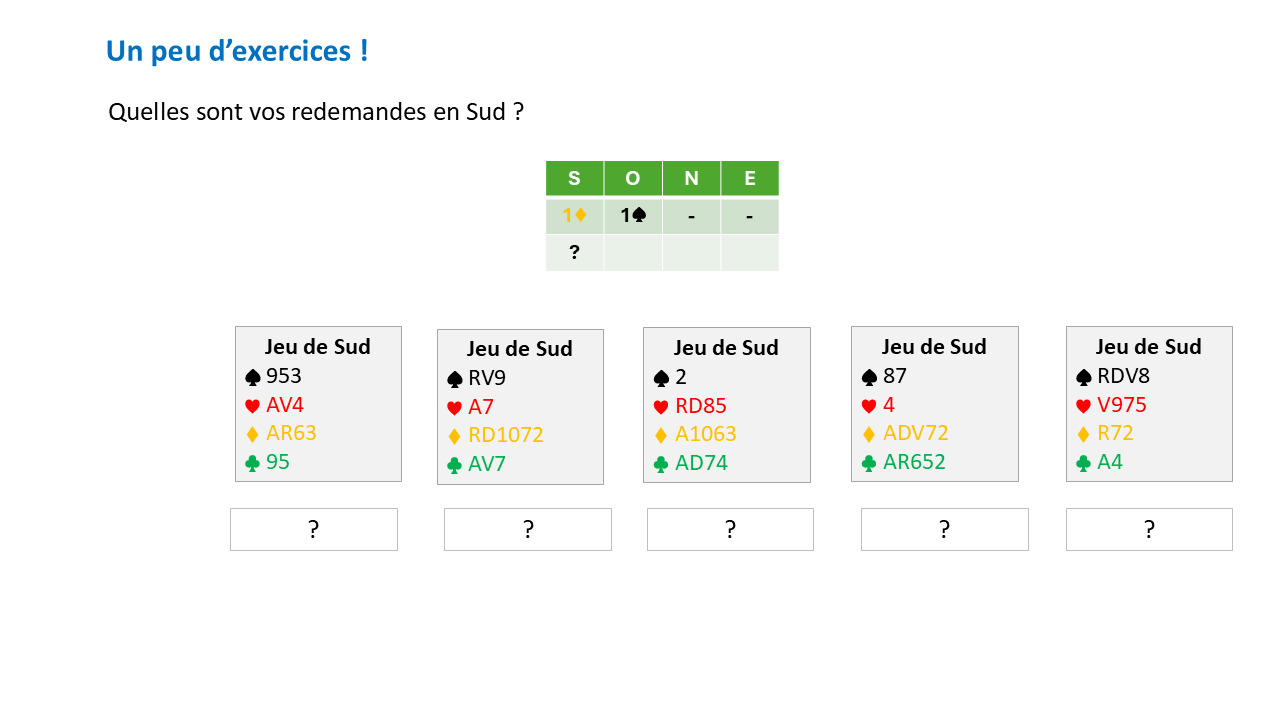Click the spade icon beside RDV8

click(x=1084, y=378)
